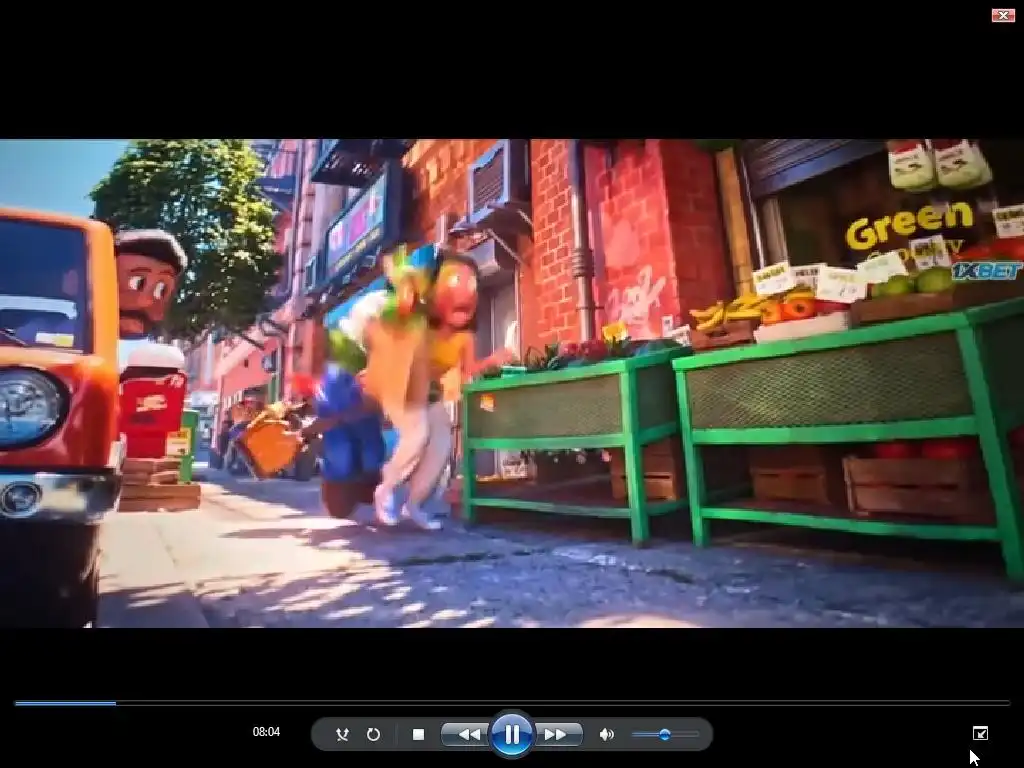Mute the audio with speaker icon
This screenshot has height=768, width=1024.
click(x=606, y=734)
